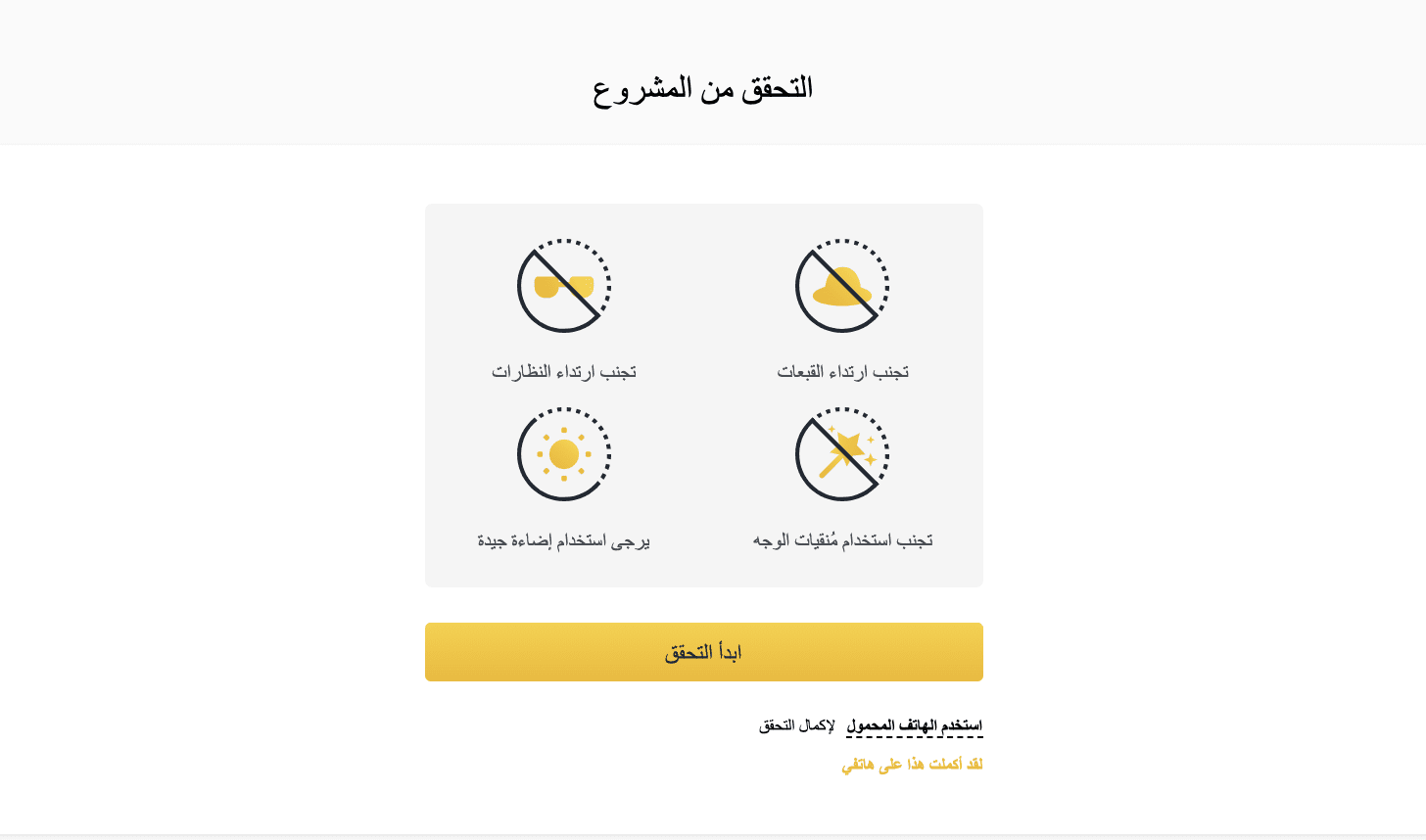Click empty center of the gray instructions panel

click(x=703, y=392)
